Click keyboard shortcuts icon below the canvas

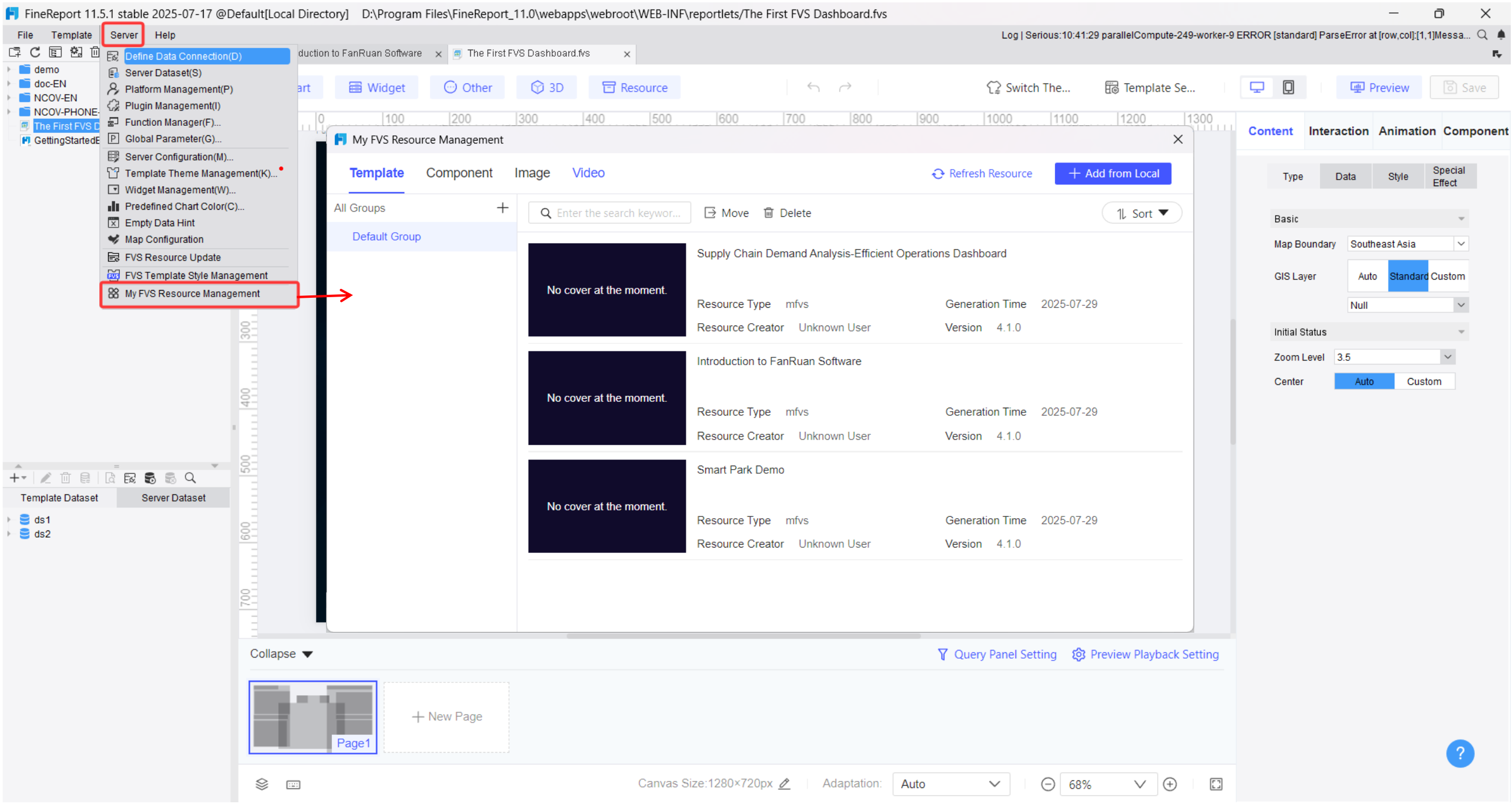293,785
